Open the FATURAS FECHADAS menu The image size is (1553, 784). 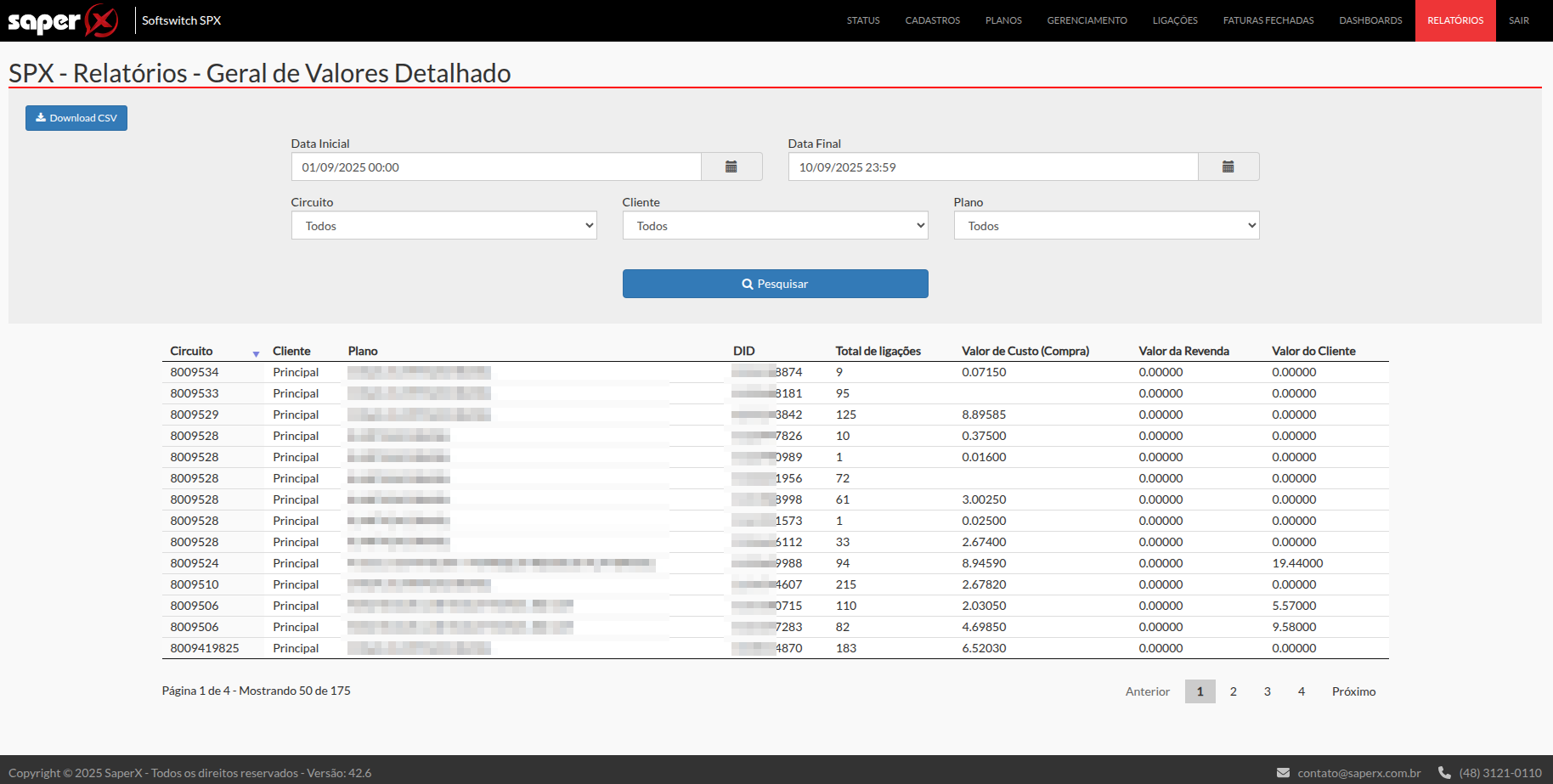pos(1268,20)
